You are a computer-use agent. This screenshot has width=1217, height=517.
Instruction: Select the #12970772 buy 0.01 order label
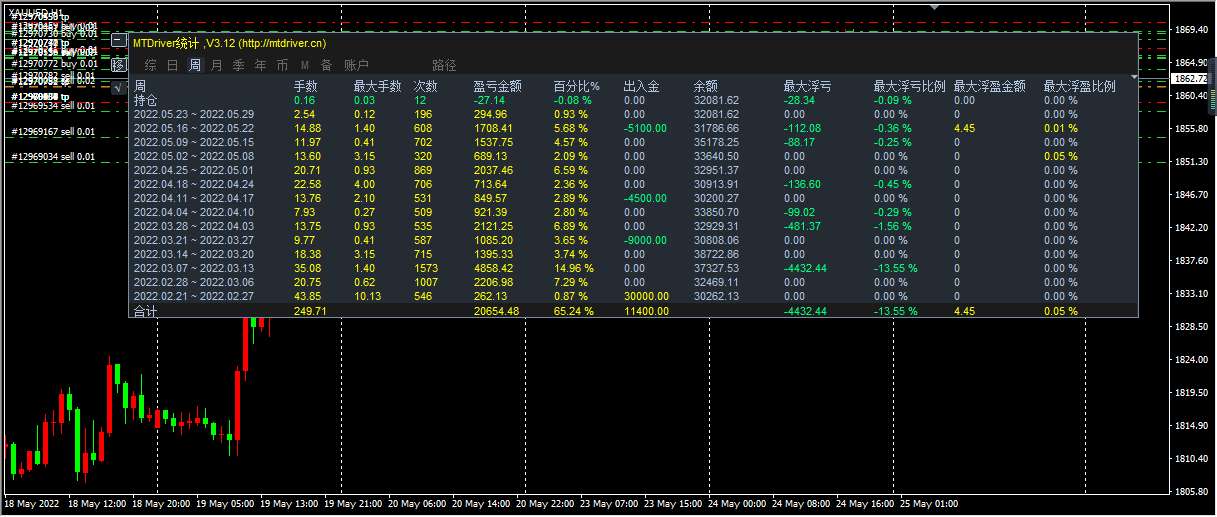tap(52, 64)
